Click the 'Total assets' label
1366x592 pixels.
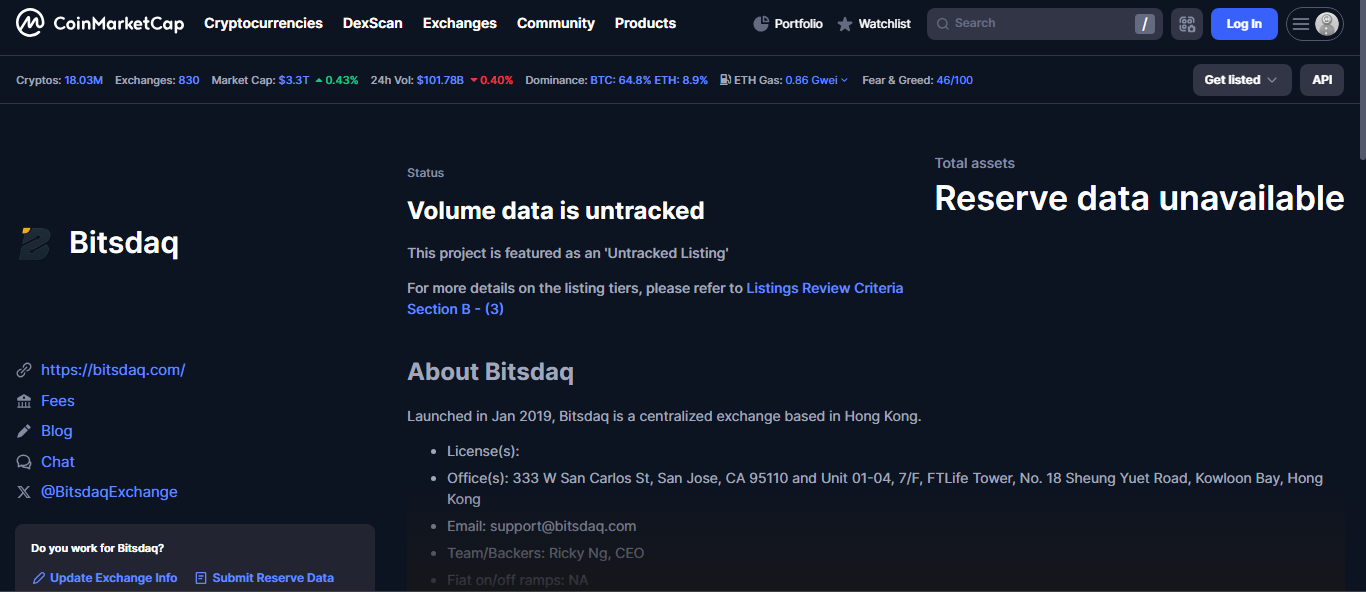(975, 163)
